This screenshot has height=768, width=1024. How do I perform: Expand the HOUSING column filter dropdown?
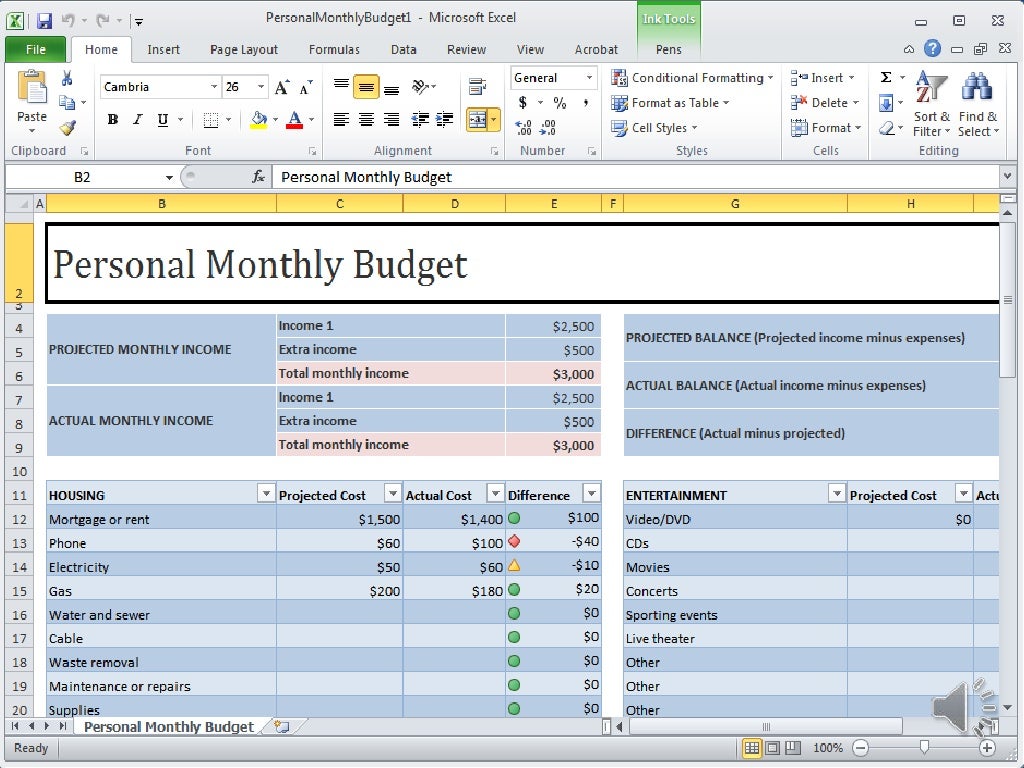(266, 494)
